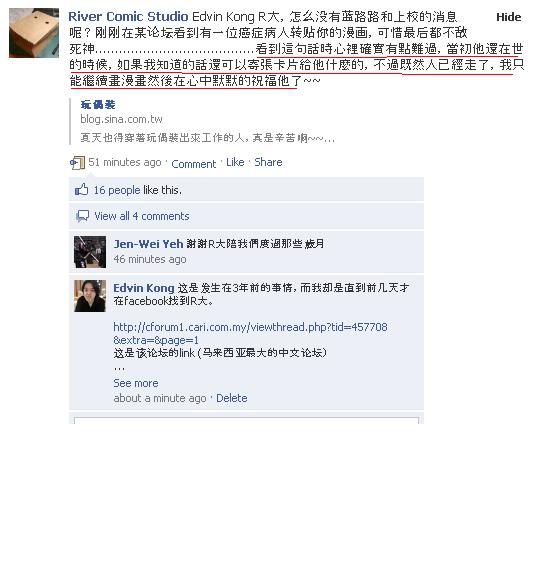
Task: Open Jen-Wei Yeh's avatar thumbnail
Action: coord(90,252)
